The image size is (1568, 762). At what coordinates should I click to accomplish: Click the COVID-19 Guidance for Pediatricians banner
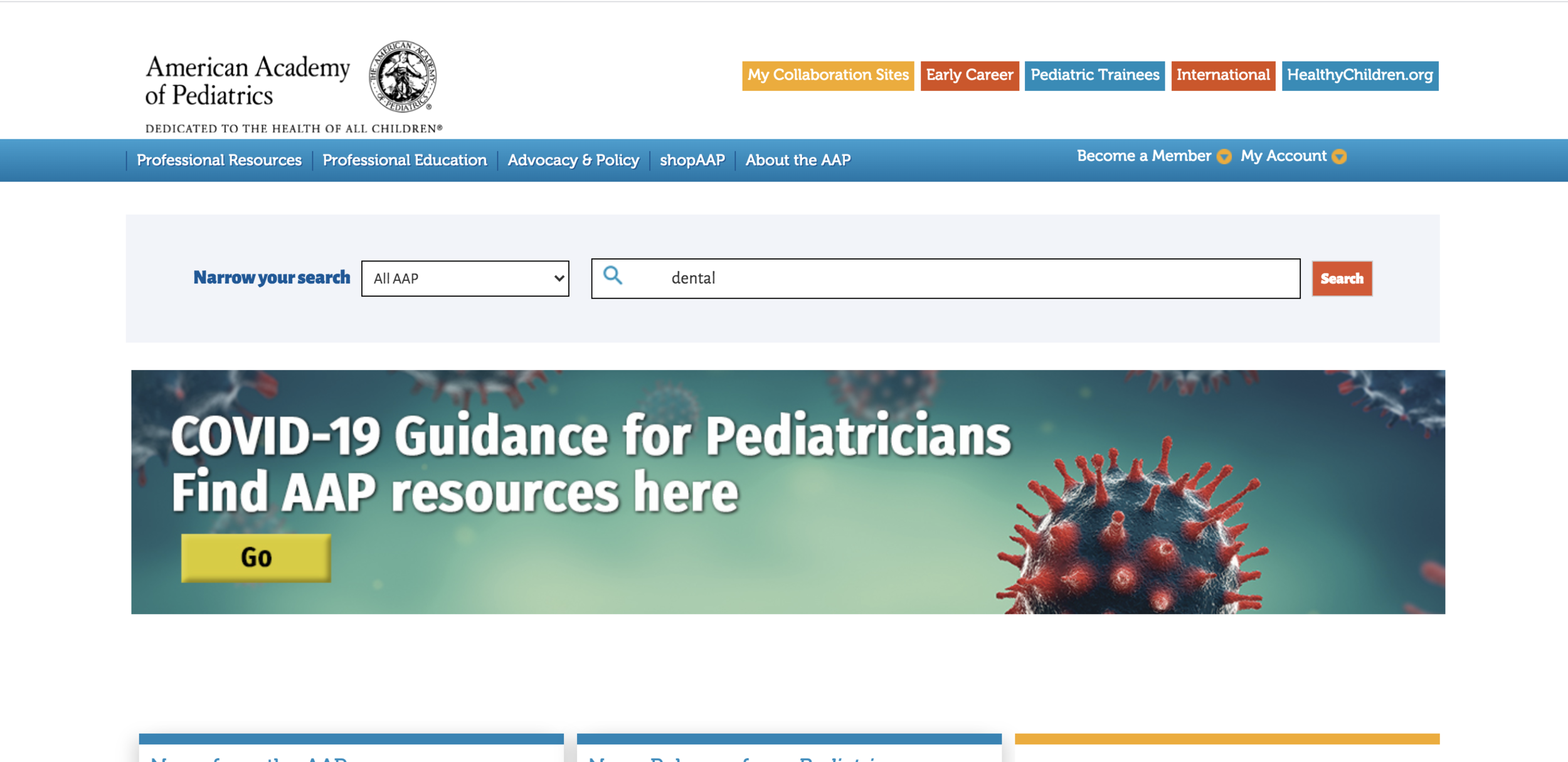788,492
